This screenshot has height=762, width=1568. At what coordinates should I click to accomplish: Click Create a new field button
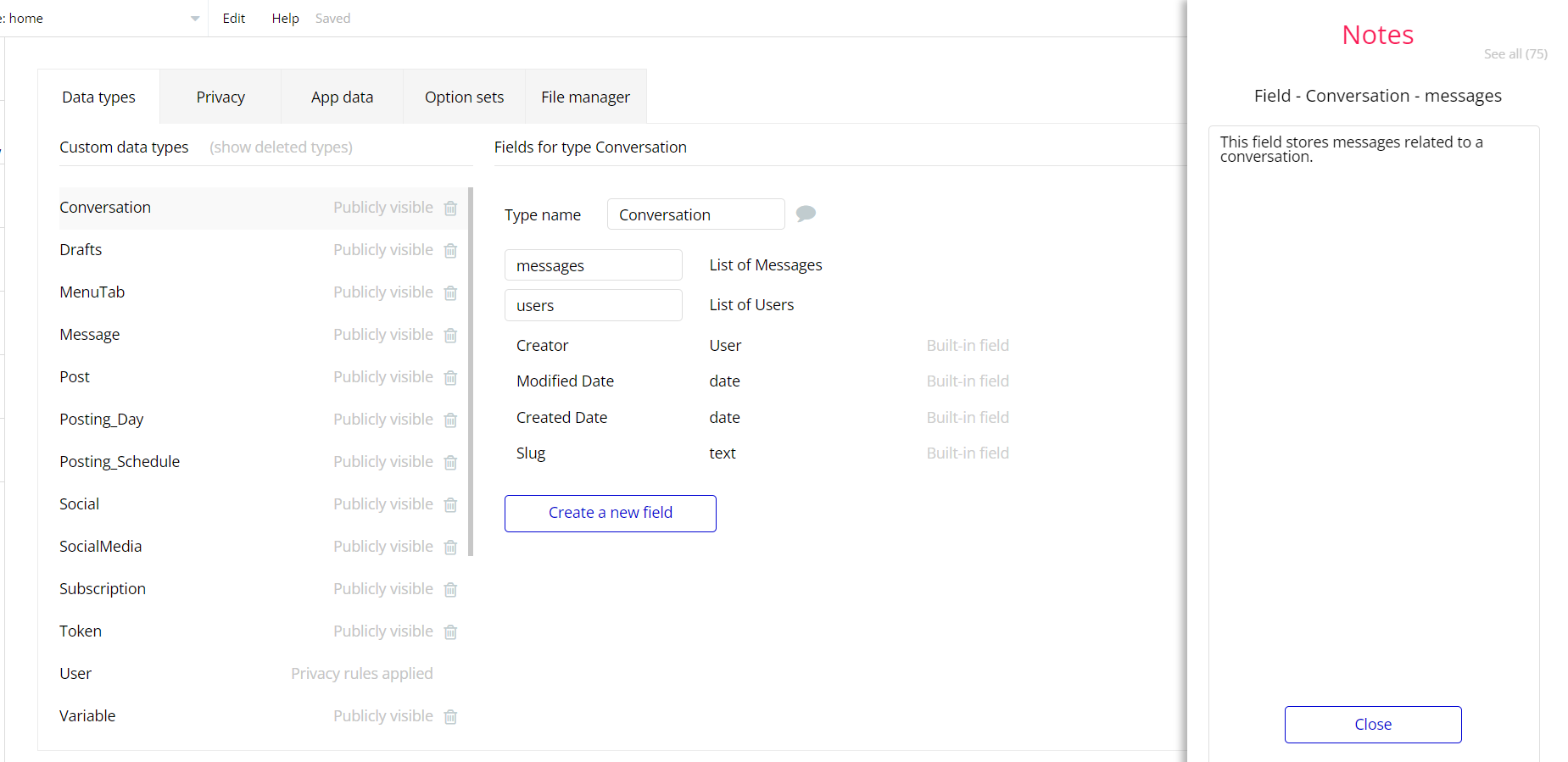click(x=610, y=513)
